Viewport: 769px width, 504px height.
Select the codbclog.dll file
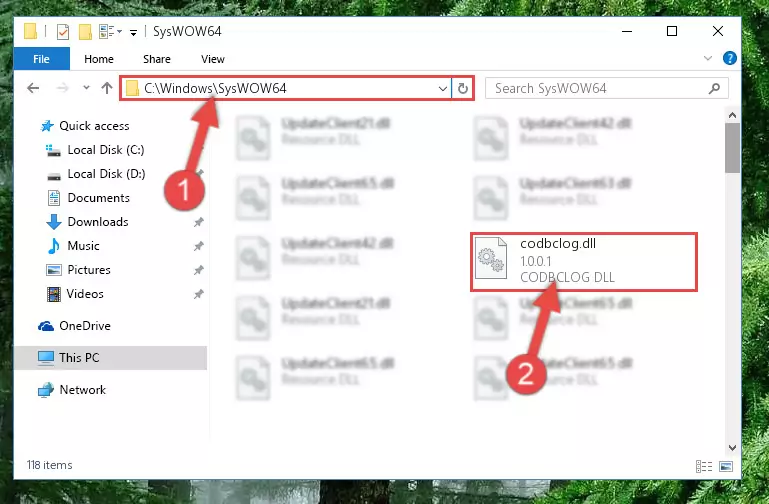tap(584, 262)
